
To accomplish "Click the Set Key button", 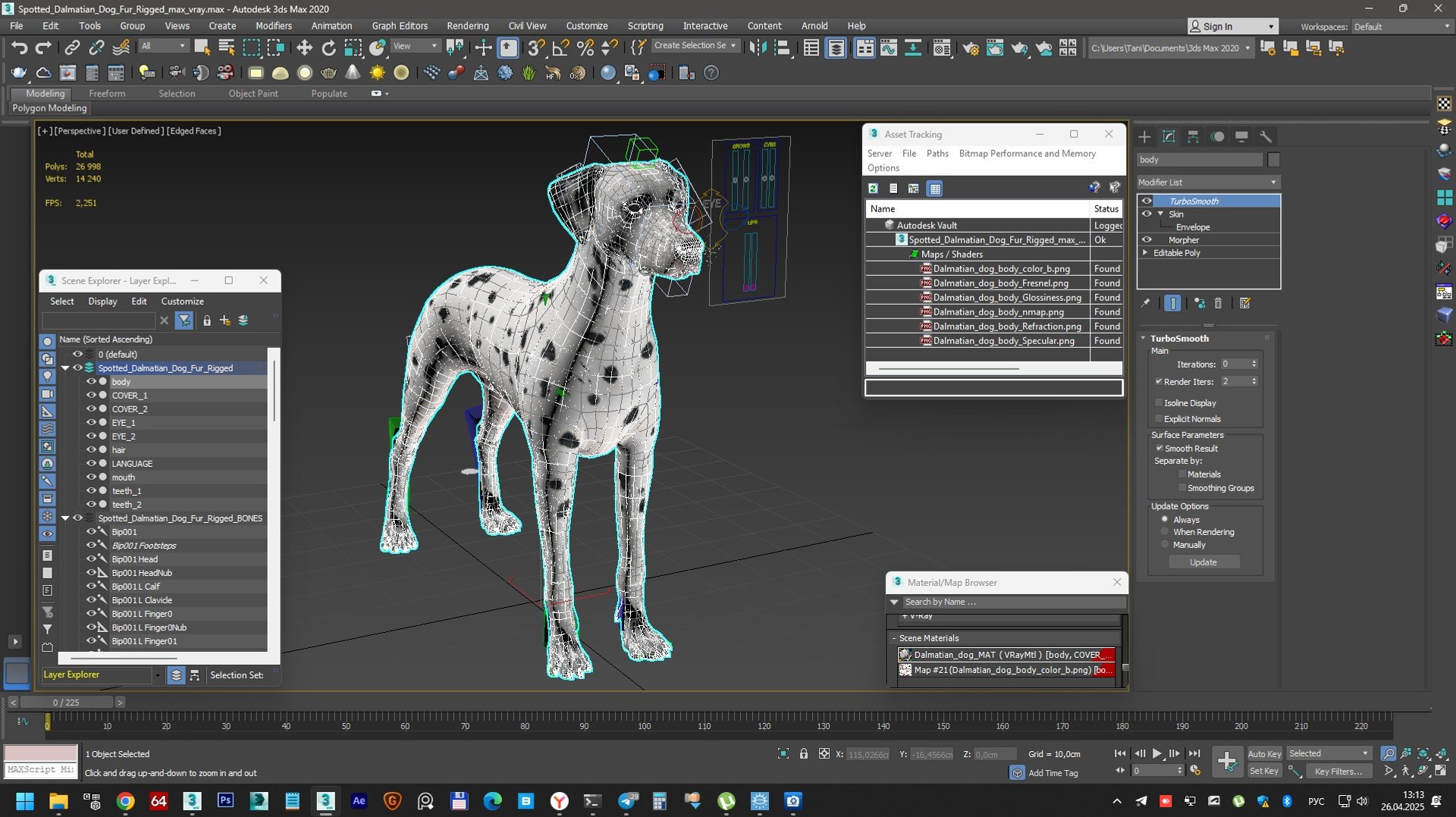I will pos(1264,771).
